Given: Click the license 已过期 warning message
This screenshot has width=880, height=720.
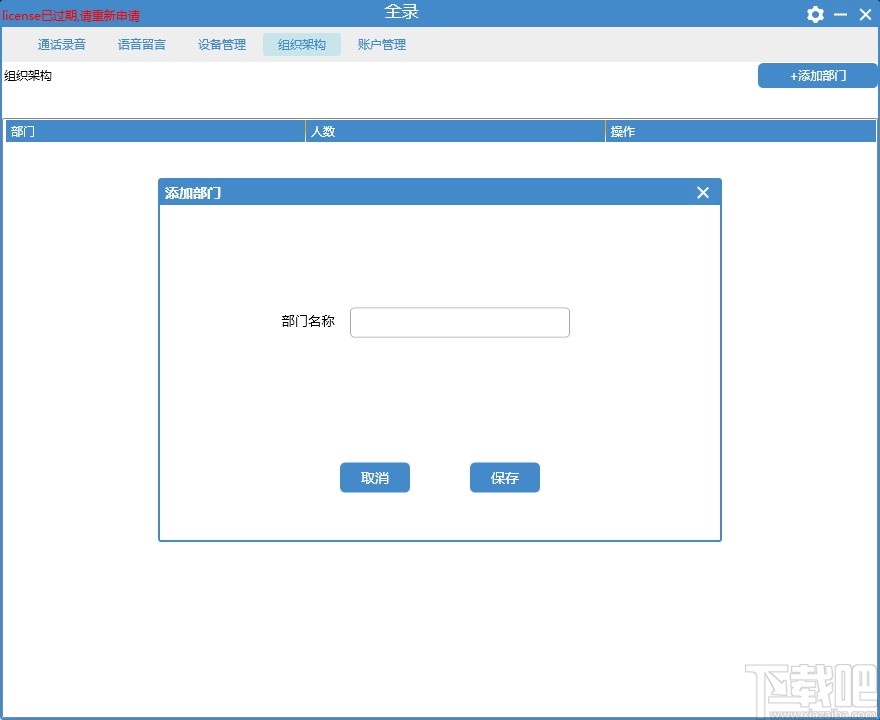Looking at the screenshot, I should [71, 14].
